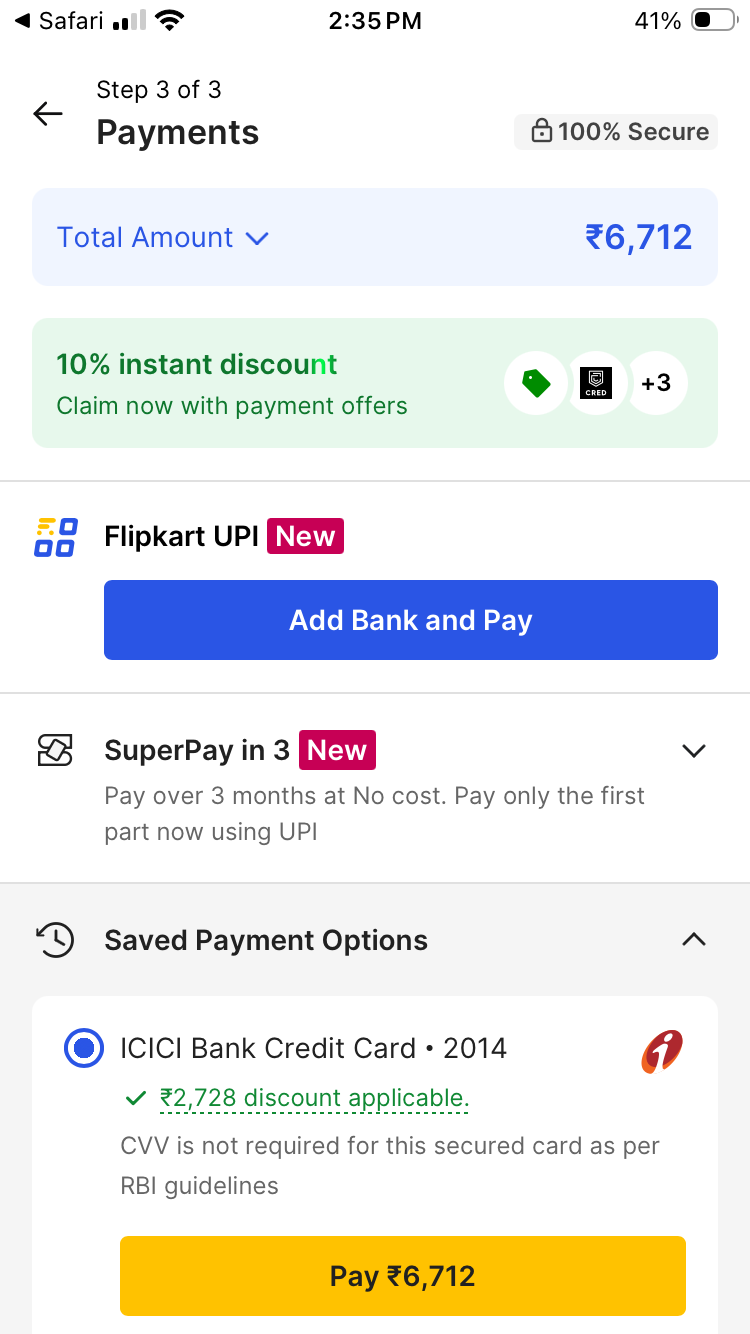This screenshot has height=1334, width=750.
Task: Tap the Flipkart UPI QR icon
Action: 56,537
